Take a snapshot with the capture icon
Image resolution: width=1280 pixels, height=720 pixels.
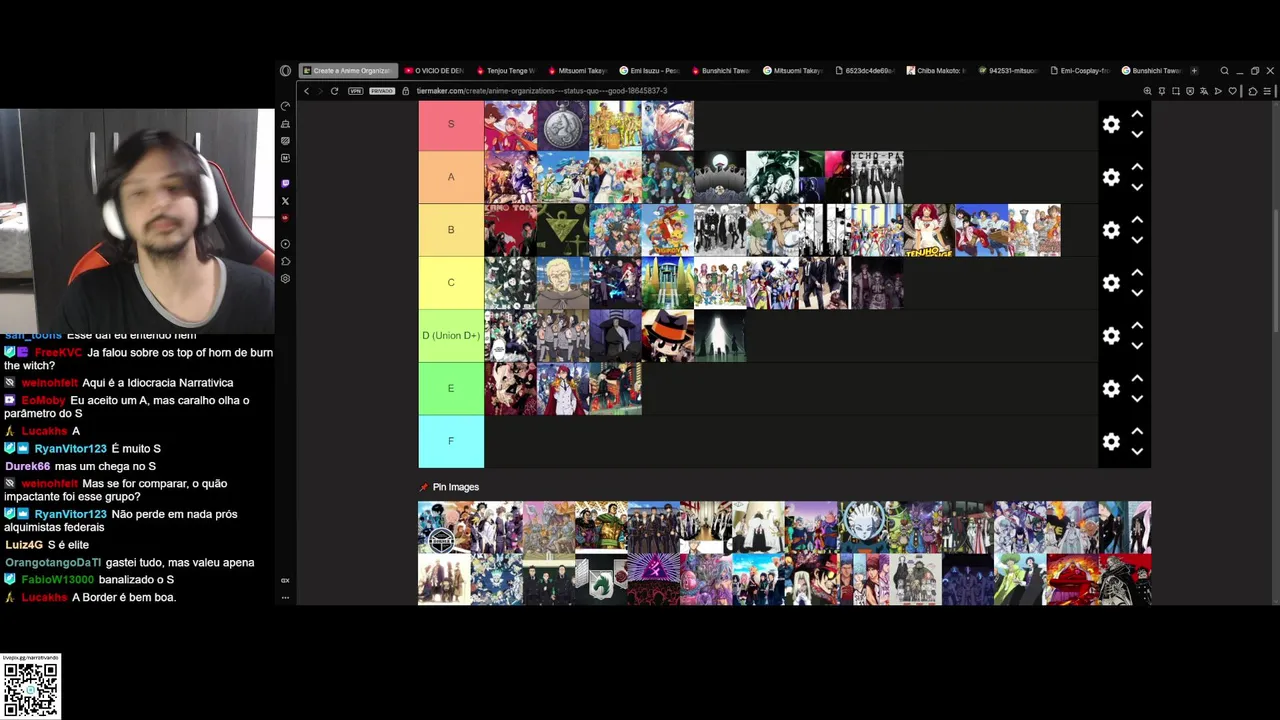tap(1176, 91)
